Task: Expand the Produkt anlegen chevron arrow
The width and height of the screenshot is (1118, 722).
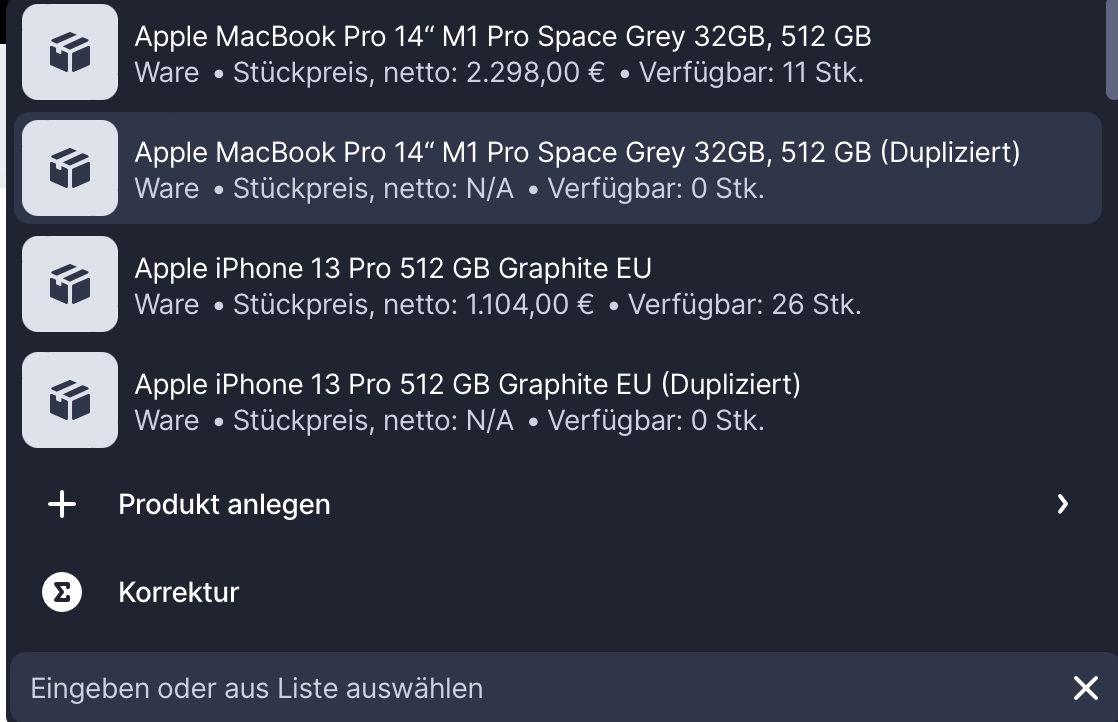Action: (x=1062, y=504)
